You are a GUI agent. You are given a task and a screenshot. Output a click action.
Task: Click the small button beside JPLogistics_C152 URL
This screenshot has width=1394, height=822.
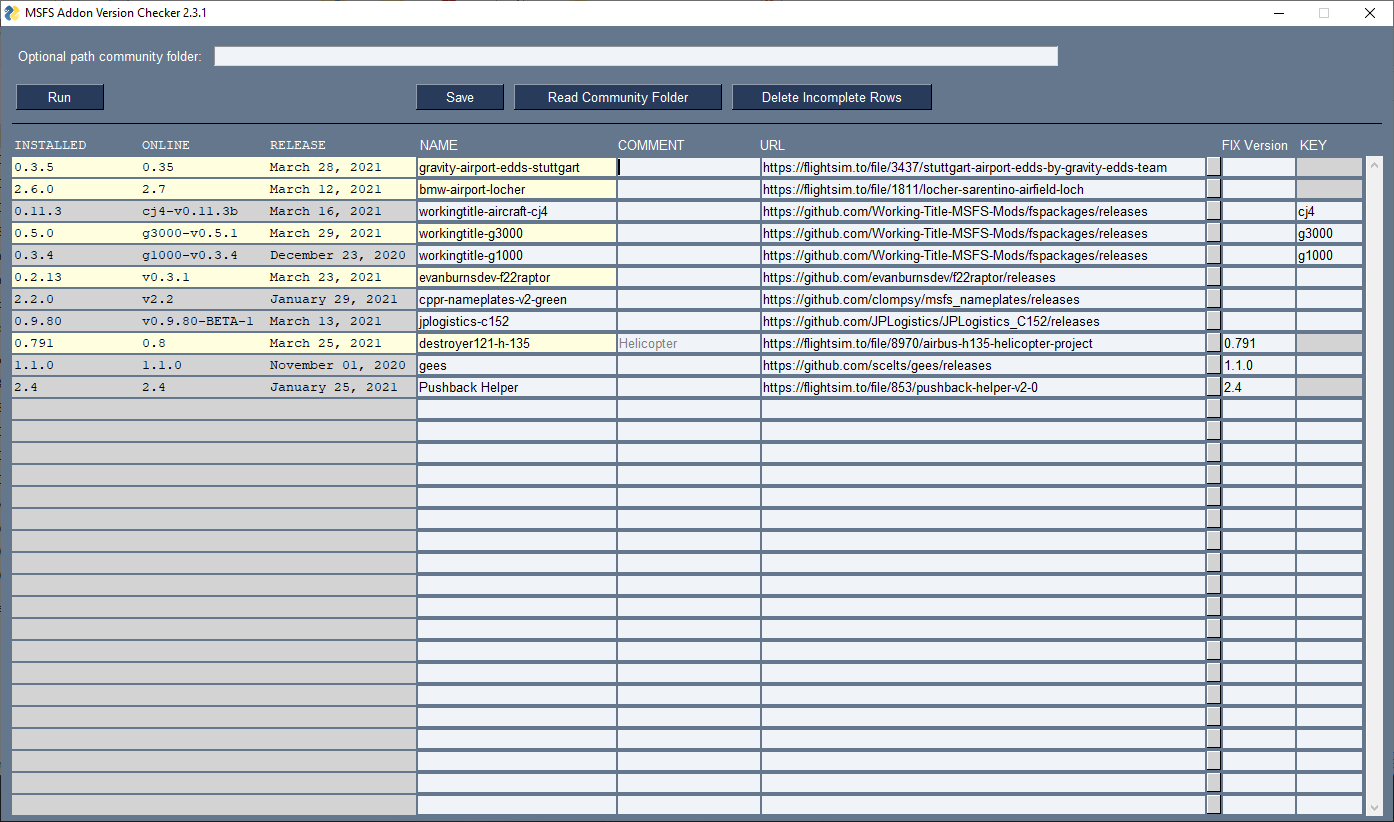[1213, 321]
